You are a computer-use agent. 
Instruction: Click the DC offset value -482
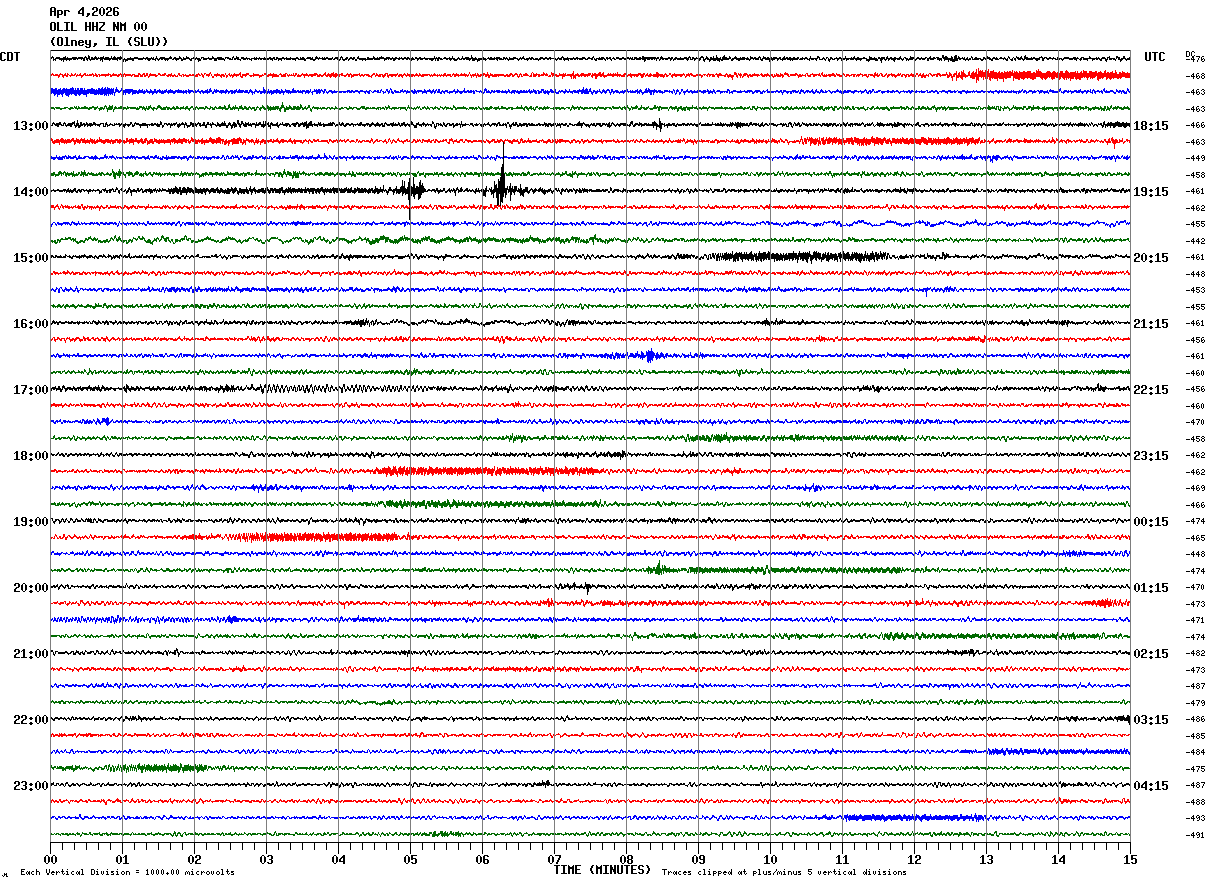1195,653
